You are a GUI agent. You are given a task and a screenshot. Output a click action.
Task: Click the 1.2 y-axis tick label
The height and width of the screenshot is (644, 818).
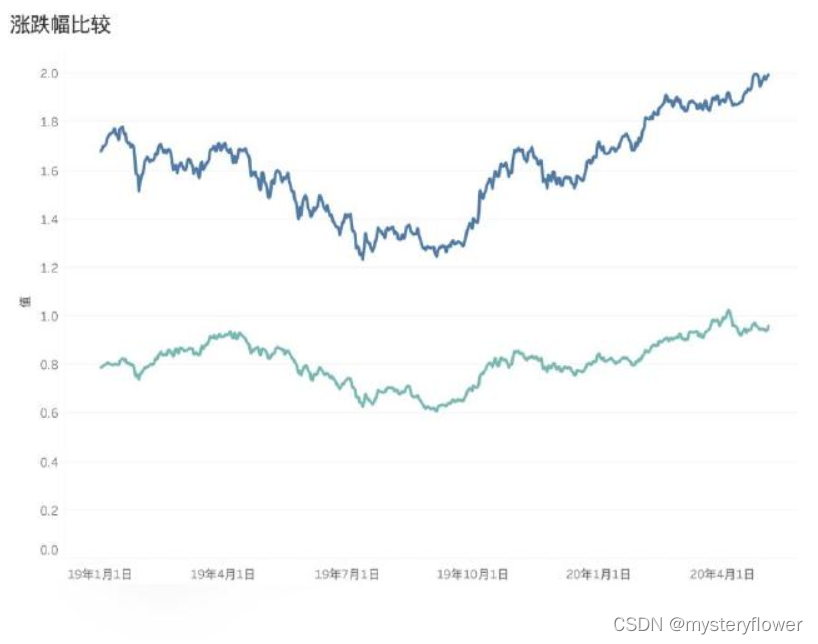tap(49, 268)
